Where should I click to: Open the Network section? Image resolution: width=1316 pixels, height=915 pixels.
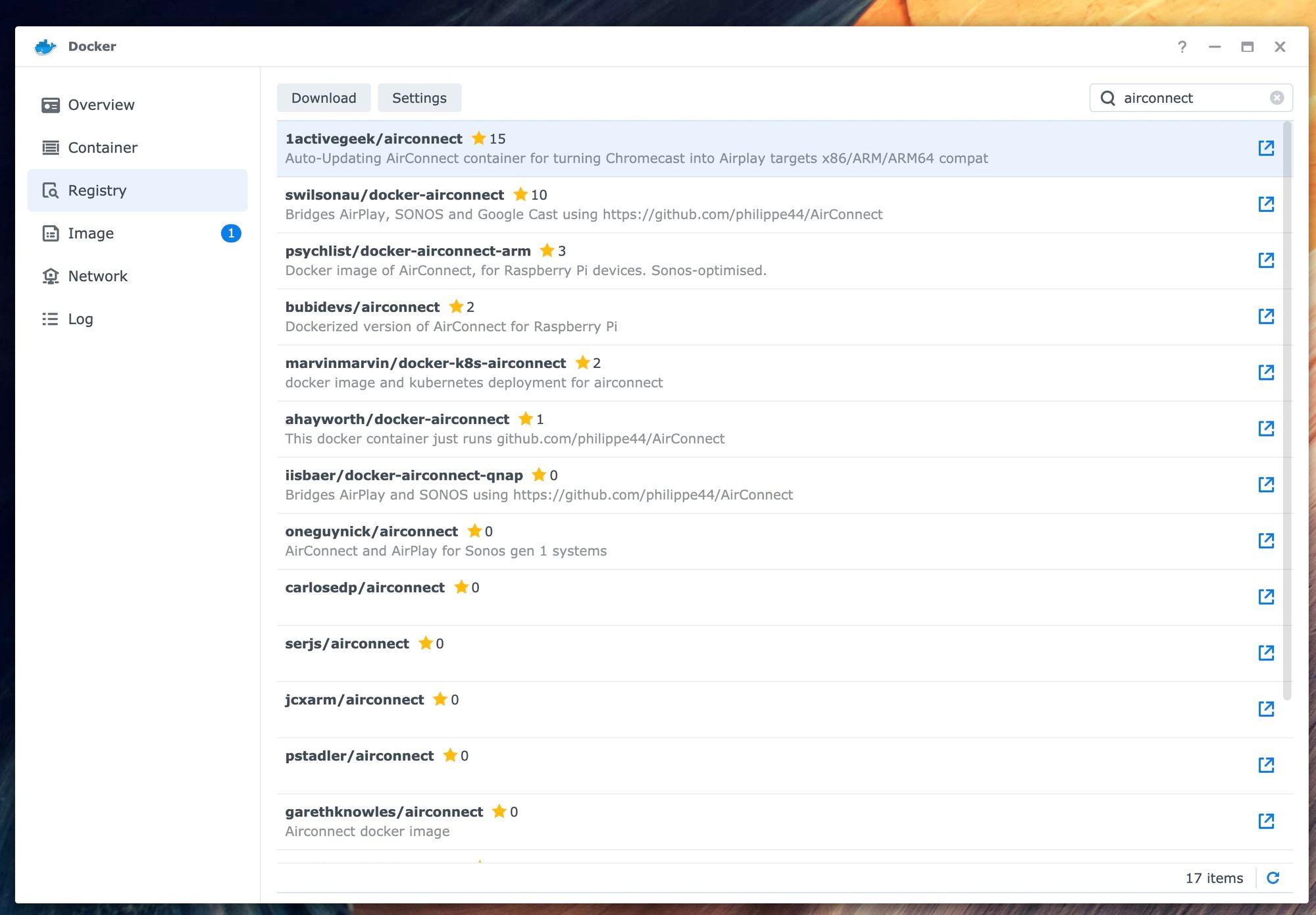pos(97,276)
